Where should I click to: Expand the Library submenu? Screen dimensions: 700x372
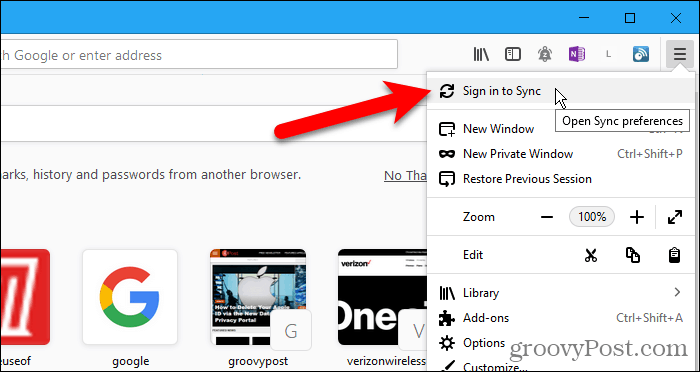coord(561,293)
